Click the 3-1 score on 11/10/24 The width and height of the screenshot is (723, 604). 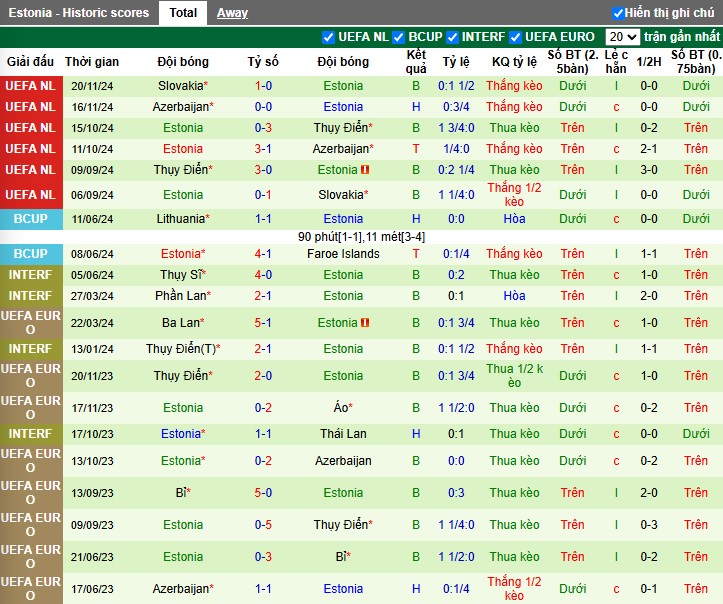click(263, 149)
